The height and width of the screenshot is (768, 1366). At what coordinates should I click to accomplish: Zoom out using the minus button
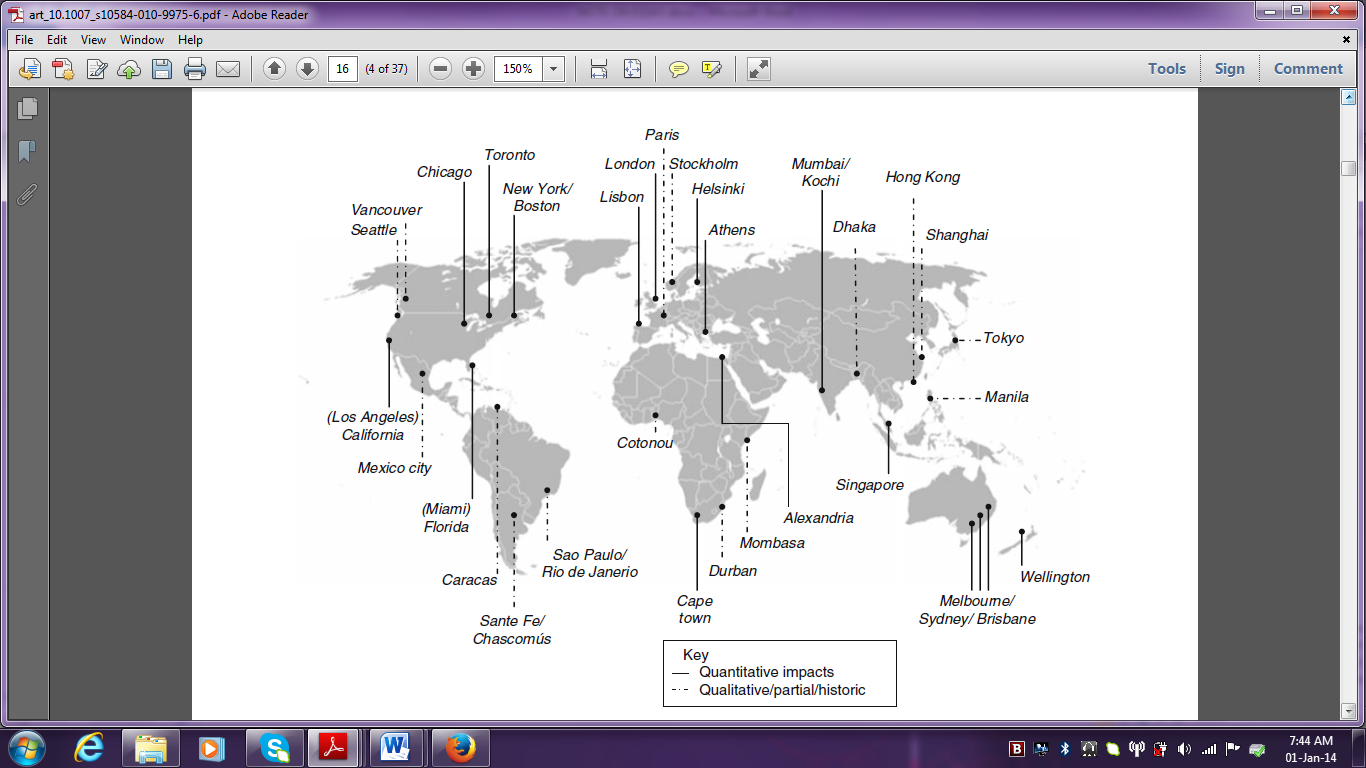pyautogui.click(x=441, y=69)
